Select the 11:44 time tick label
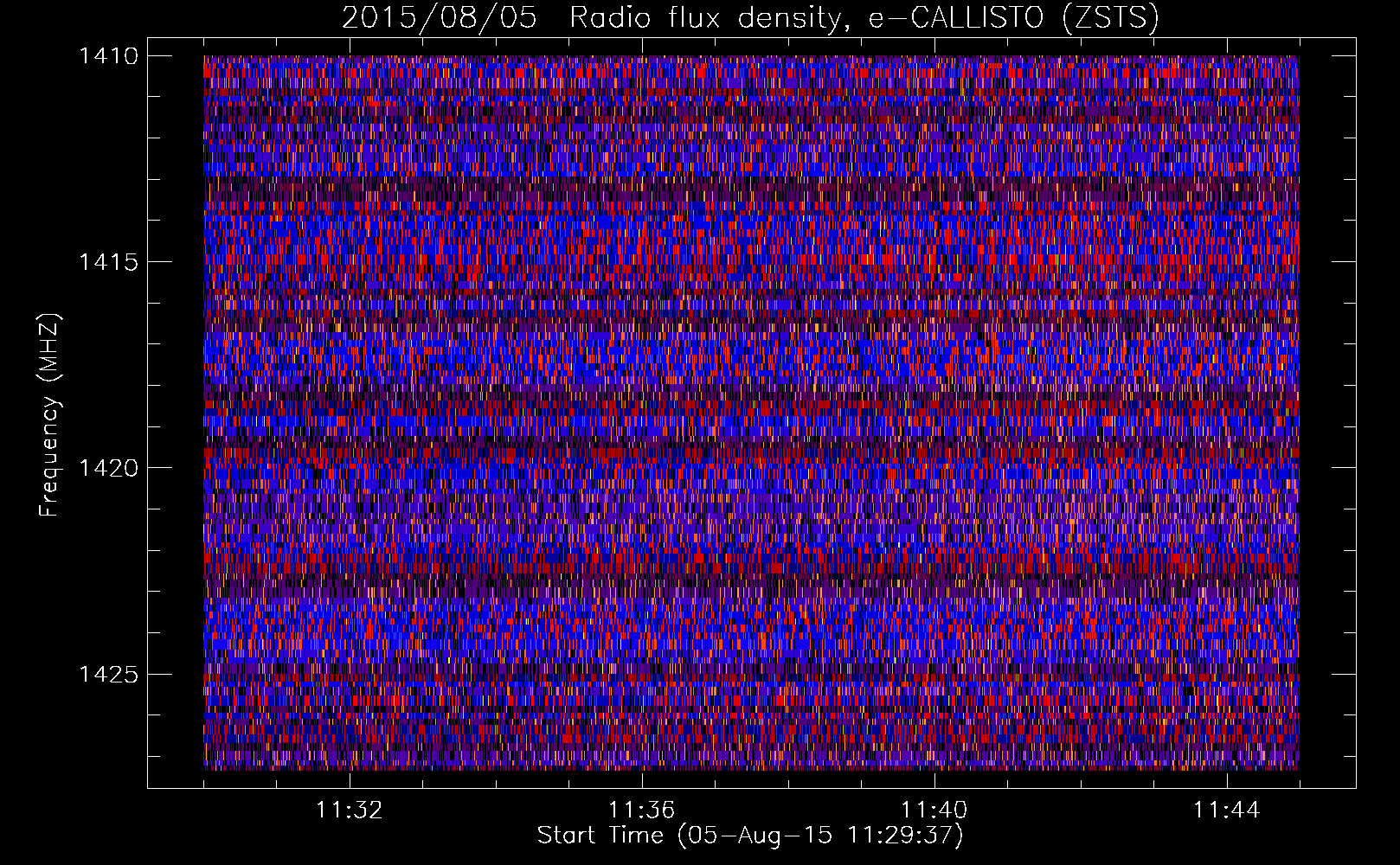The width and height of the screenshot is (1400, 865). (1227, 810)
